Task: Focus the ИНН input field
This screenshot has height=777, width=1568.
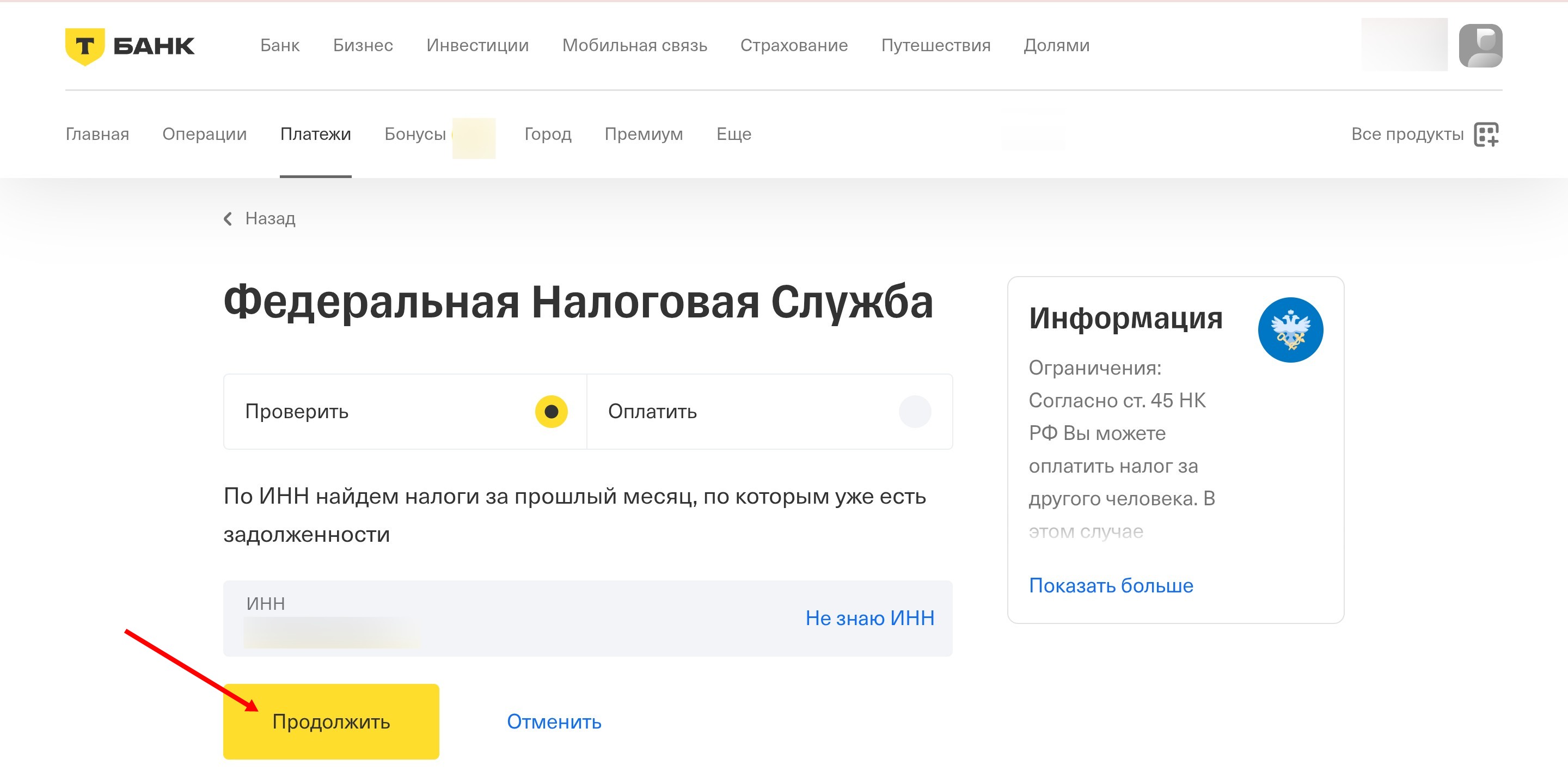Action: tap(587, 618)
